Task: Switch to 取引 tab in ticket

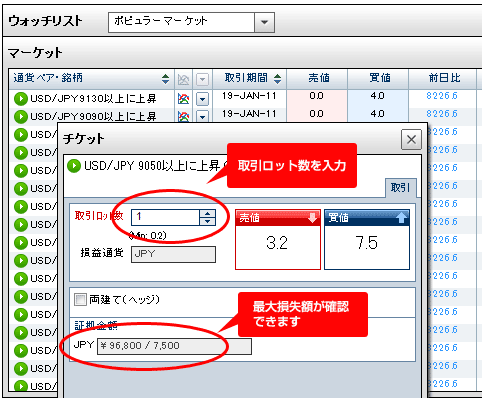Action: (x=401, y=188)
